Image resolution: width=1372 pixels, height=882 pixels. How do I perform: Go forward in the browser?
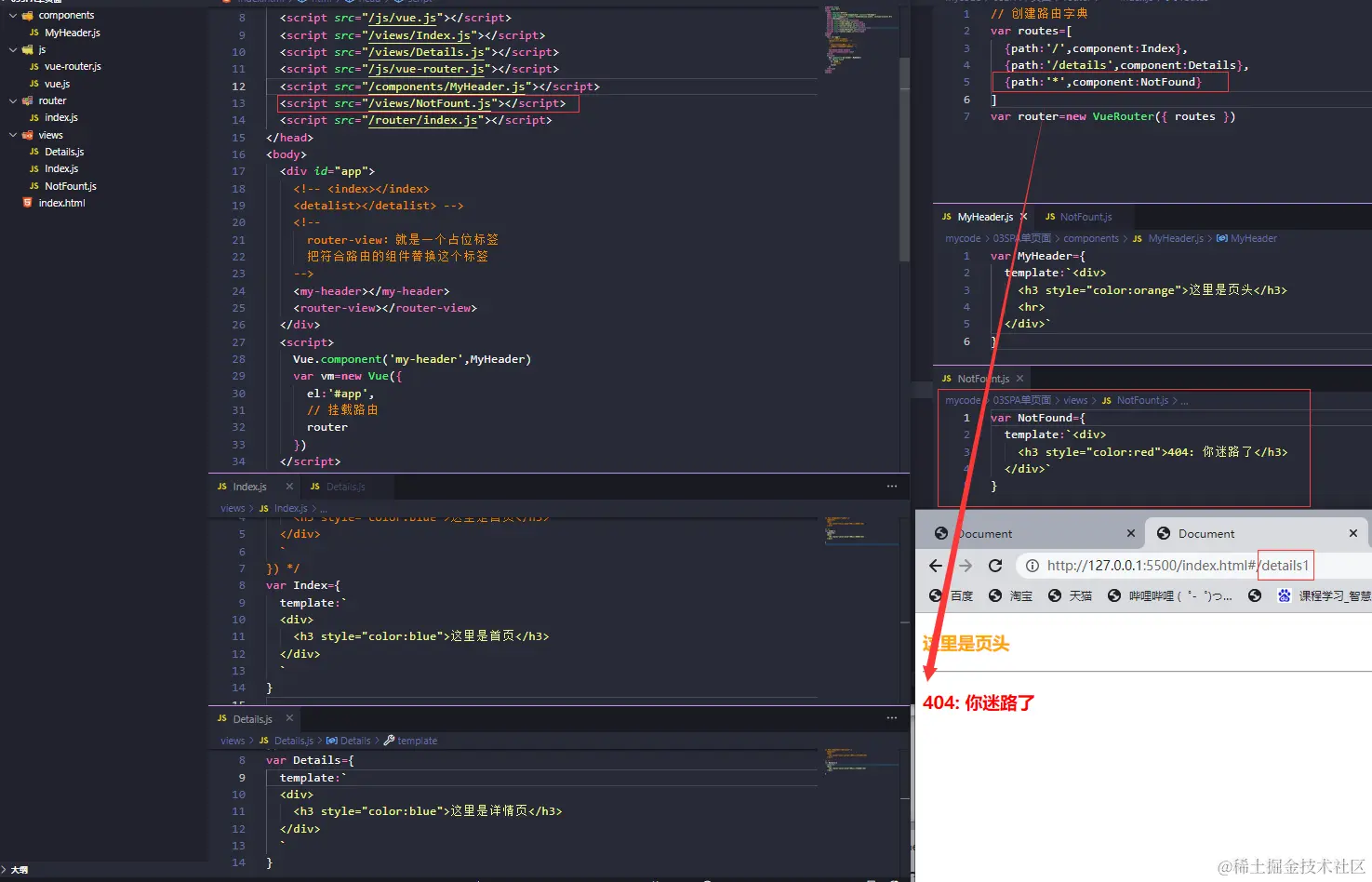tap(966, 566)
